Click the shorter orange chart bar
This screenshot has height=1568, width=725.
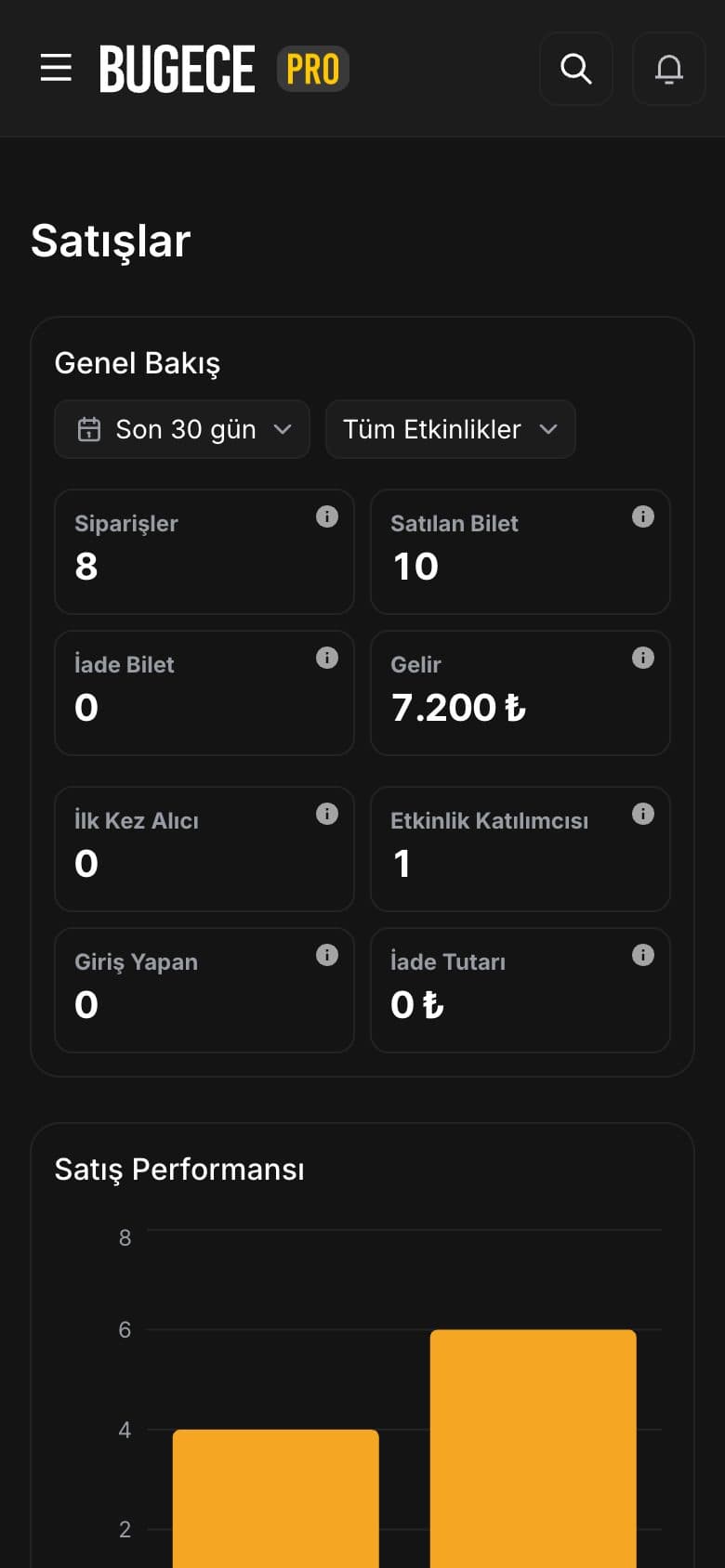[x=276, y=1498]
